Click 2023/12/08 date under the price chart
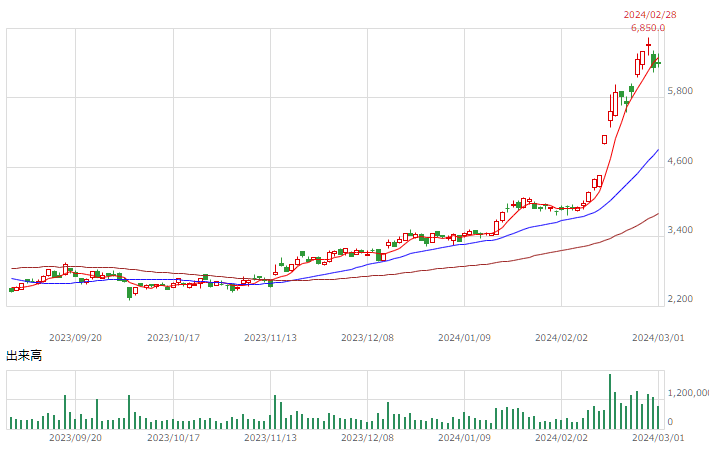Image resolution: width=709 pixels, height=451 pixels. (368, 338)
